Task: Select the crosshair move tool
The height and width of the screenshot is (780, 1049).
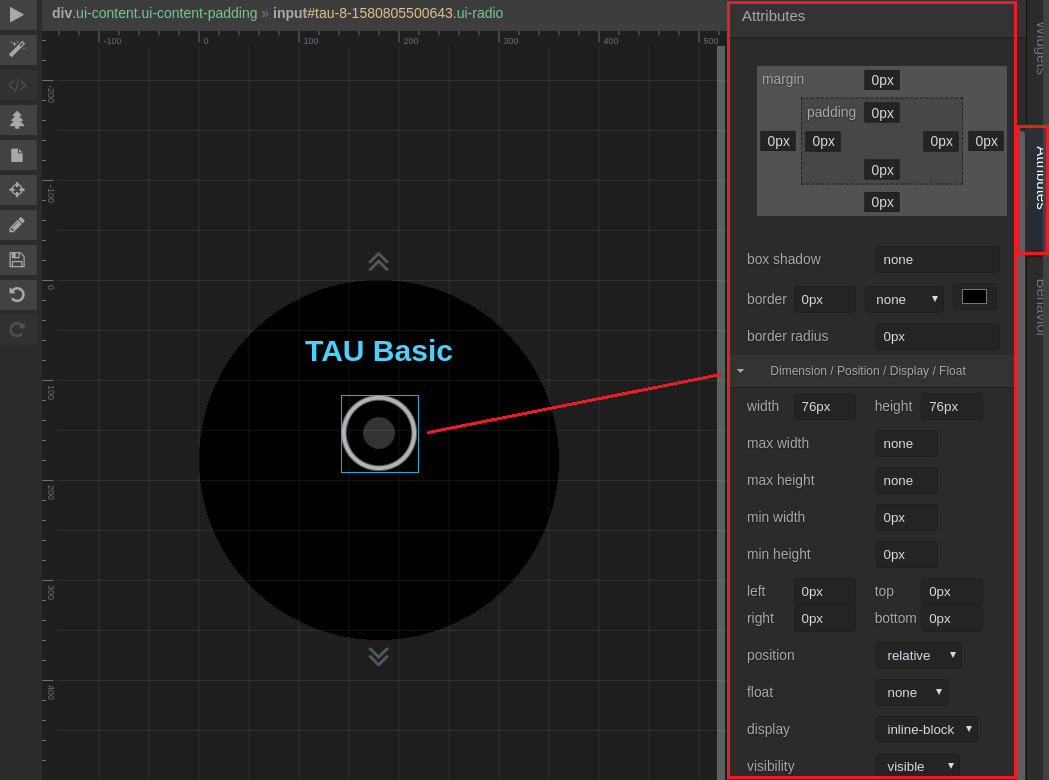Action: click(x=17, y=190)
